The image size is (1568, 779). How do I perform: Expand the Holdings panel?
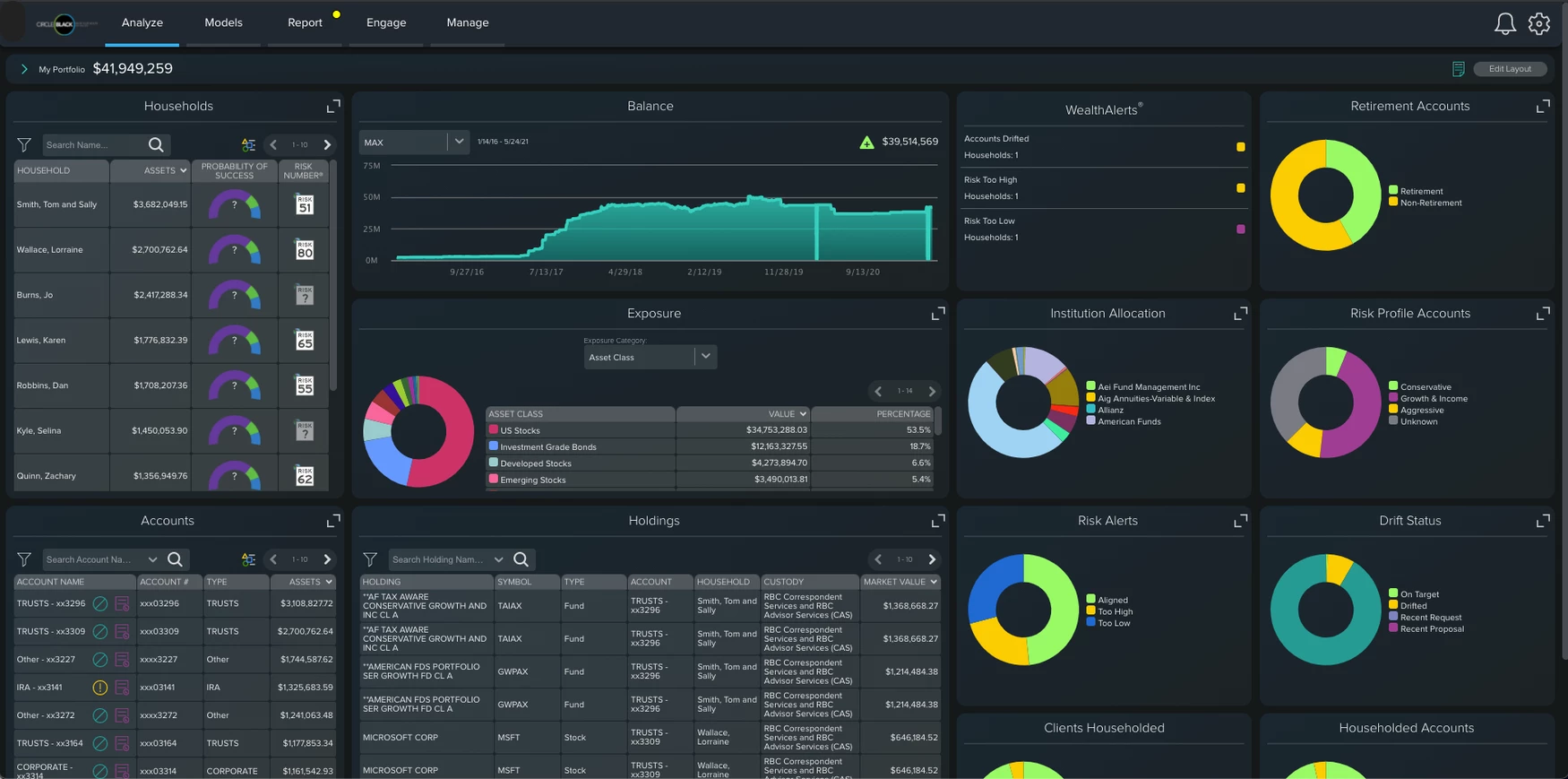point(938,521)
